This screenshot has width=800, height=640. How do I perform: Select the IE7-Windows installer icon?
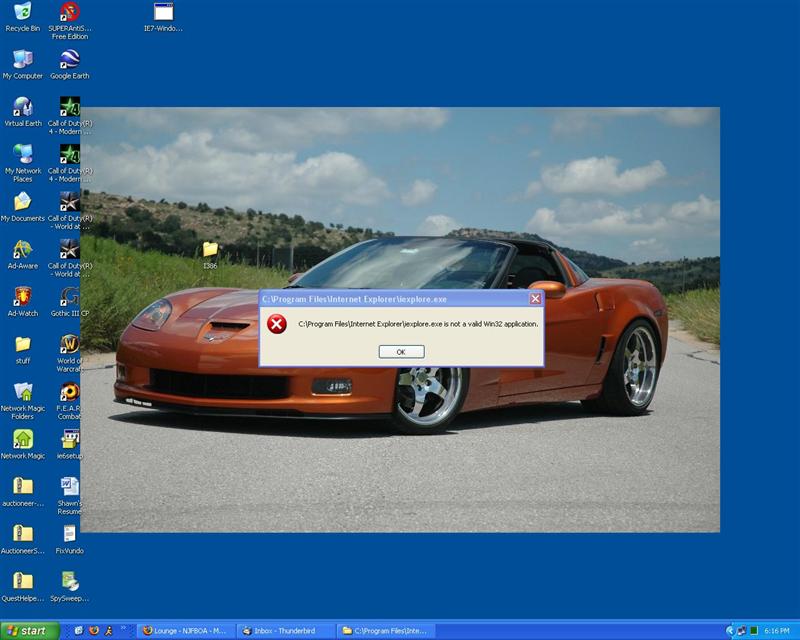tap(163, 13)
